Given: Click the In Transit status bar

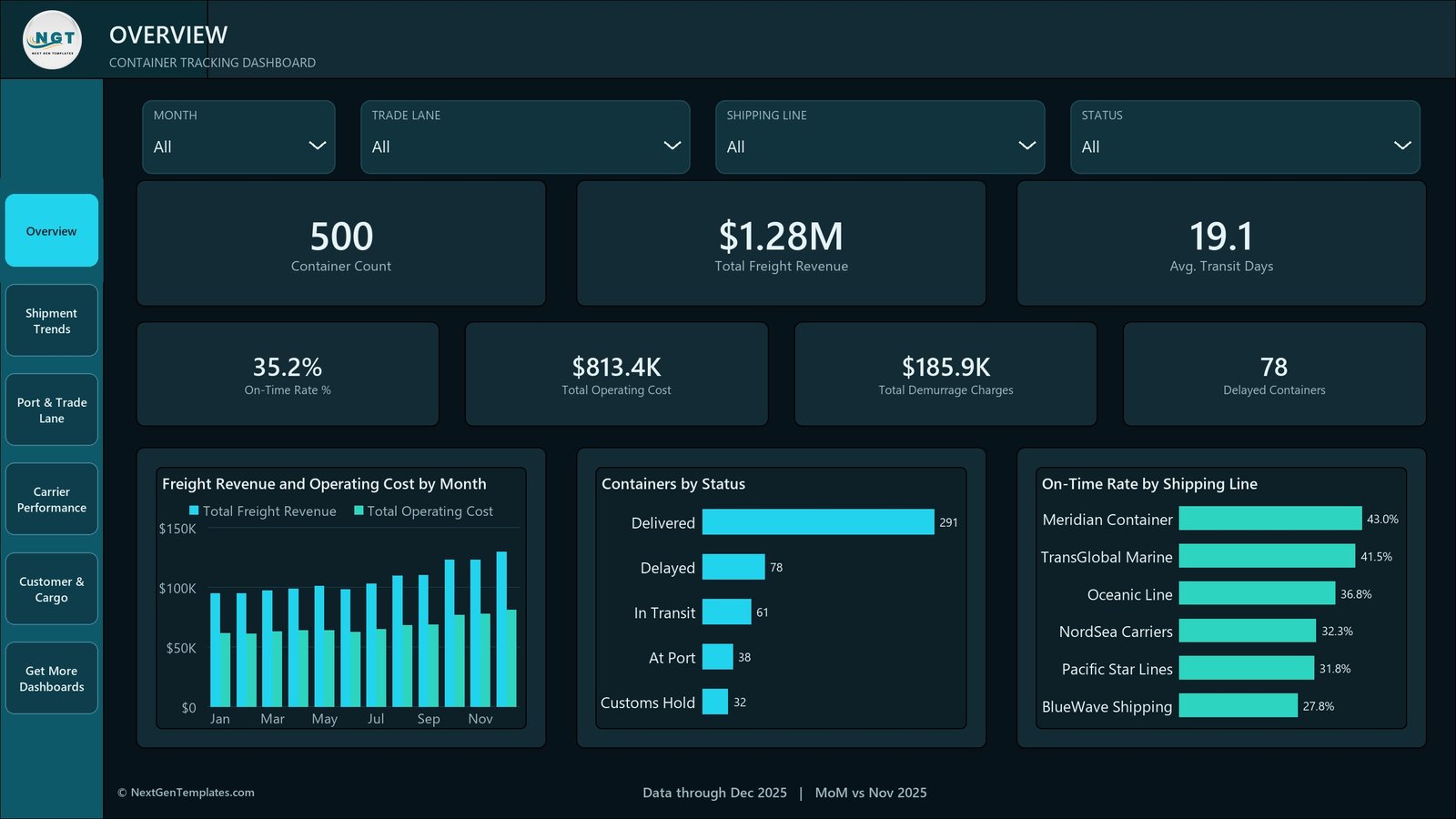Looking at the screenshot, I should [x=726, y=612].
